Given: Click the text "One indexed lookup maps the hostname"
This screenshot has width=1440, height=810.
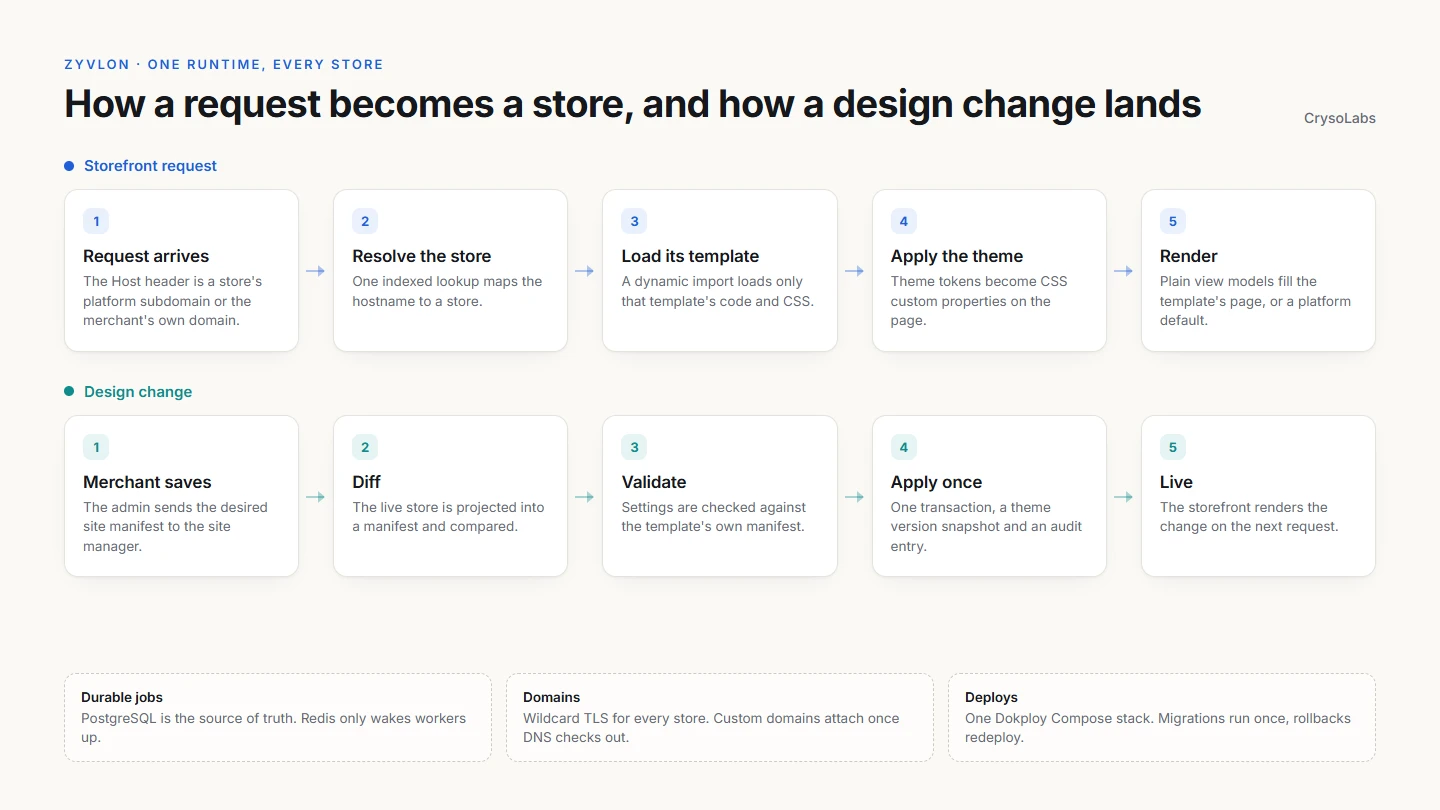Looking at the screenshot, I should click(447, 291).
